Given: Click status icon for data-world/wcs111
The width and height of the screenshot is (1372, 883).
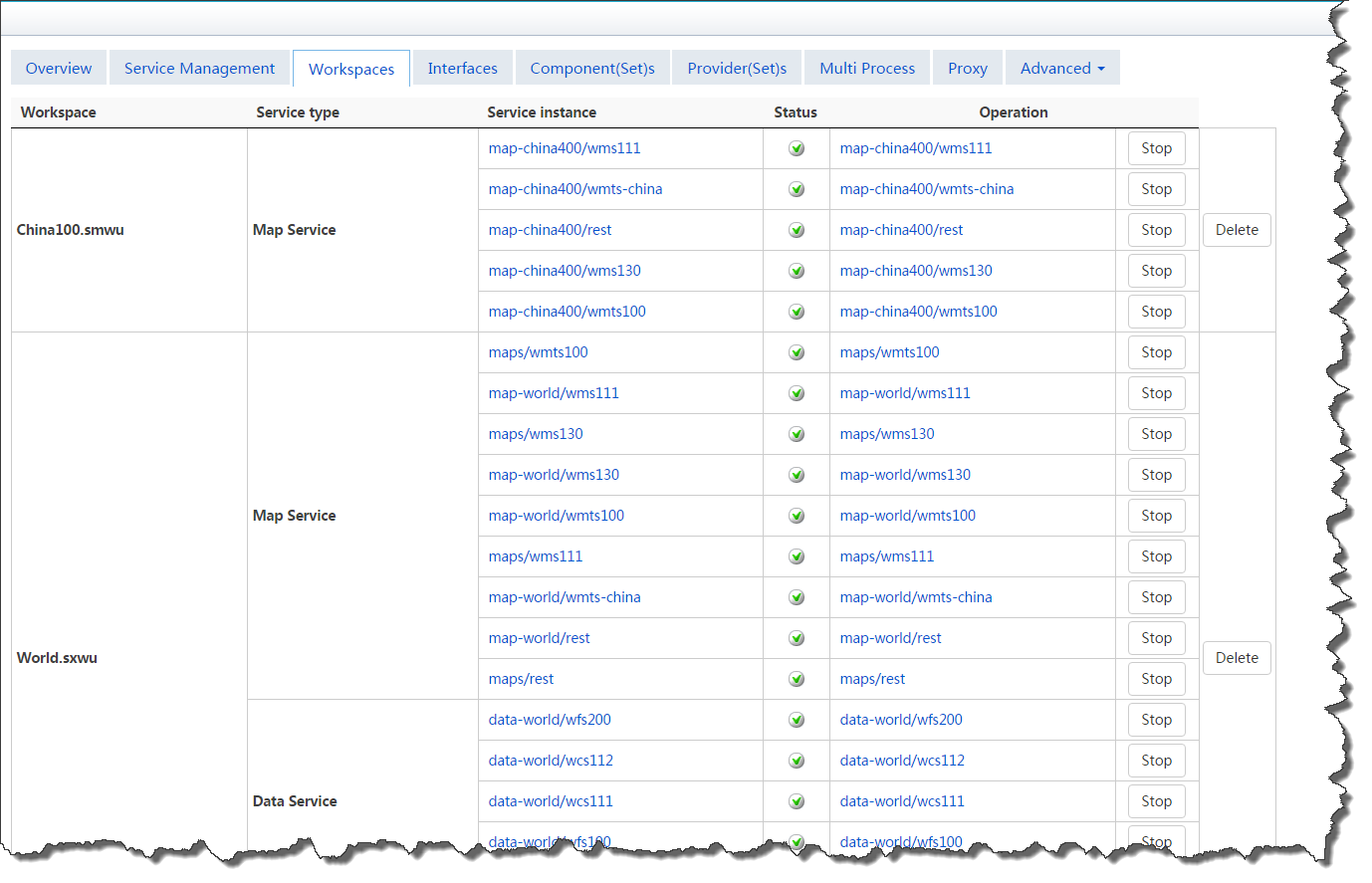Looking at the screenshot, I should click(x=797, y=801).
